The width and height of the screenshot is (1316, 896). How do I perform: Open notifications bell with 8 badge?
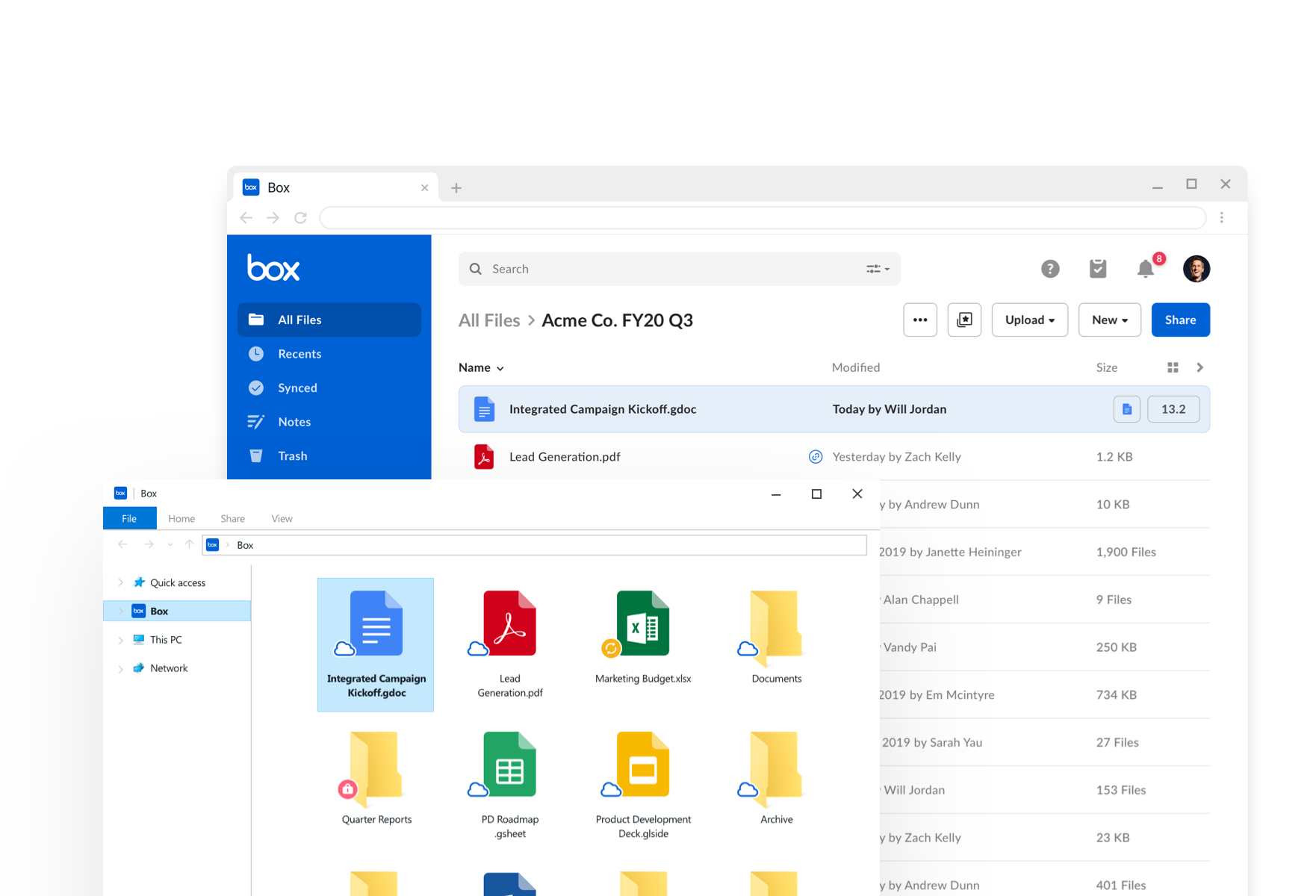1146,268
